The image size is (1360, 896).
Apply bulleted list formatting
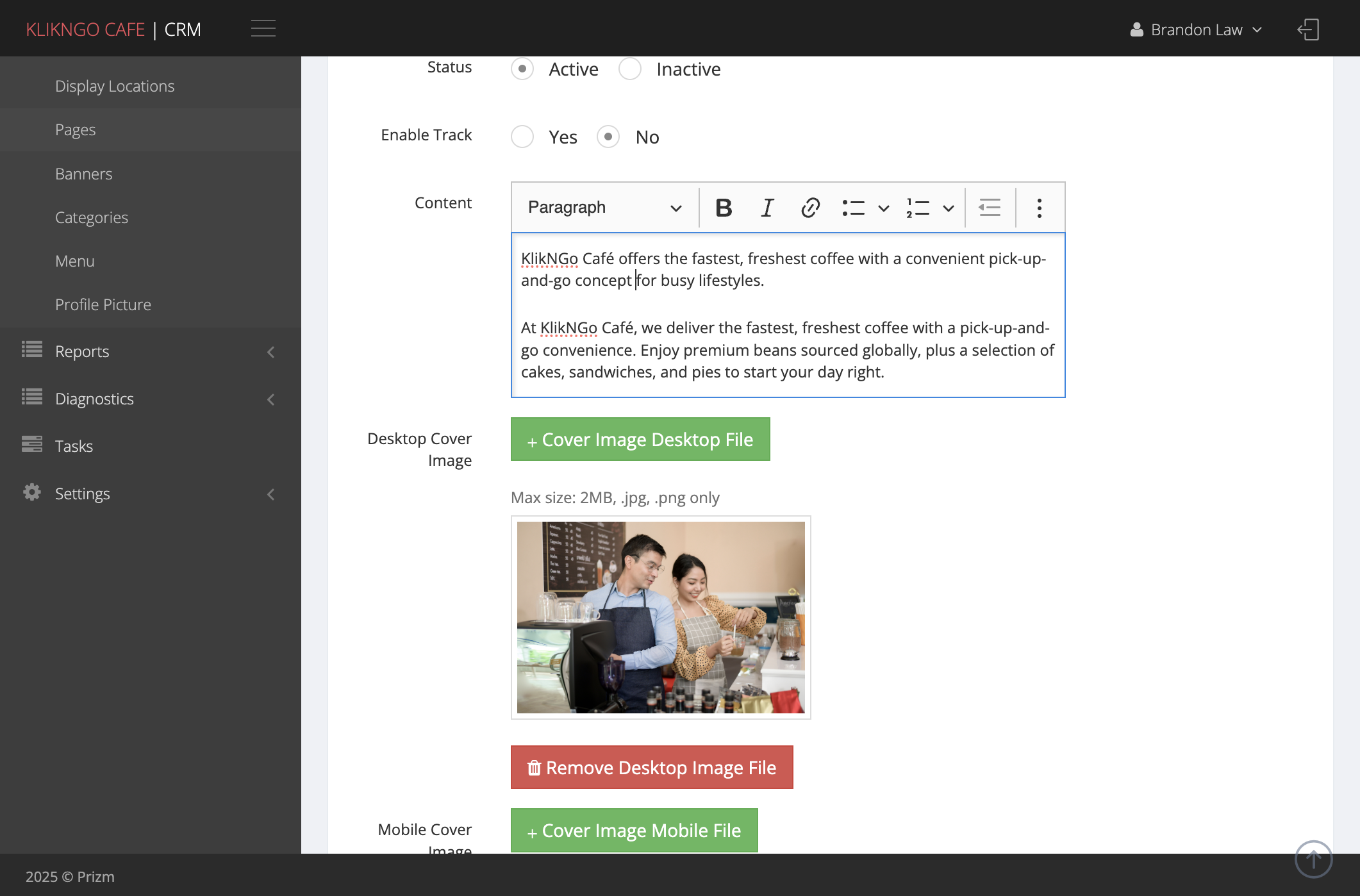click(854, 208)
